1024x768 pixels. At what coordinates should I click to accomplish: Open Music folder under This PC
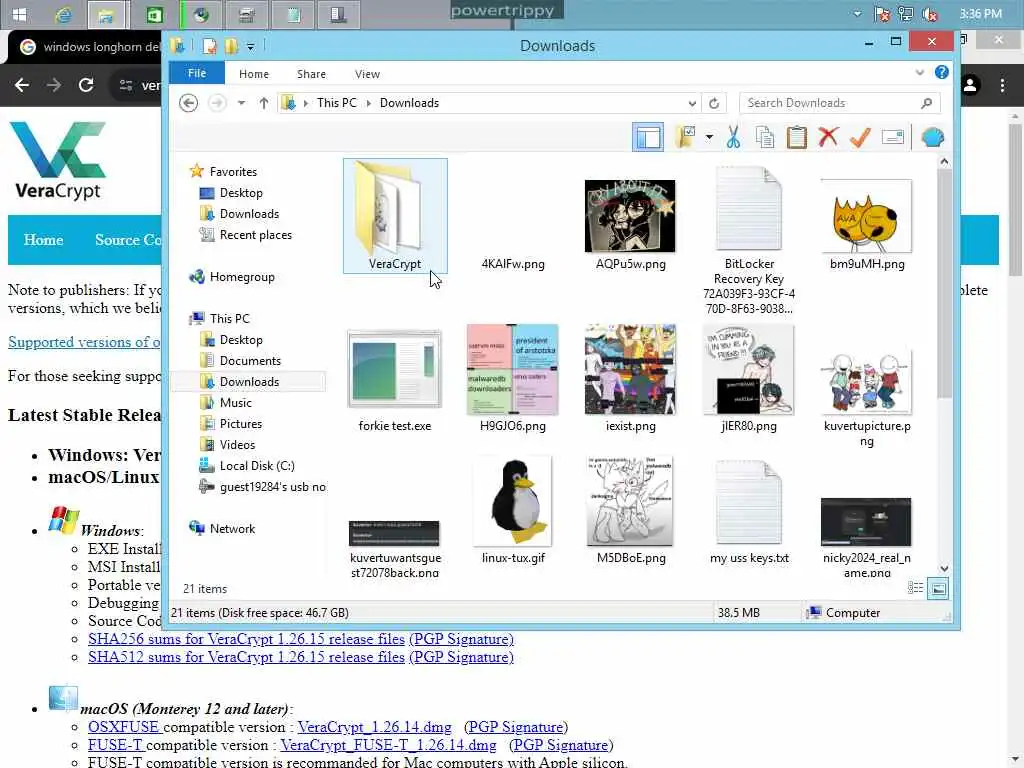click(x=235, y=402)
